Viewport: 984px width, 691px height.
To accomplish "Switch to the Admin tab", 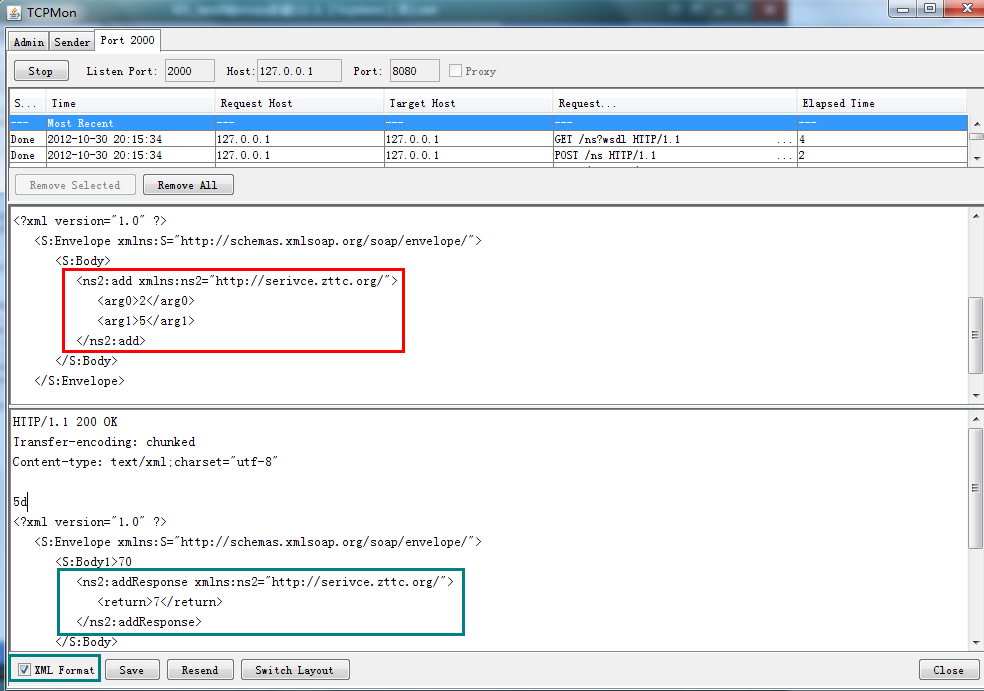I will [27, 41].
